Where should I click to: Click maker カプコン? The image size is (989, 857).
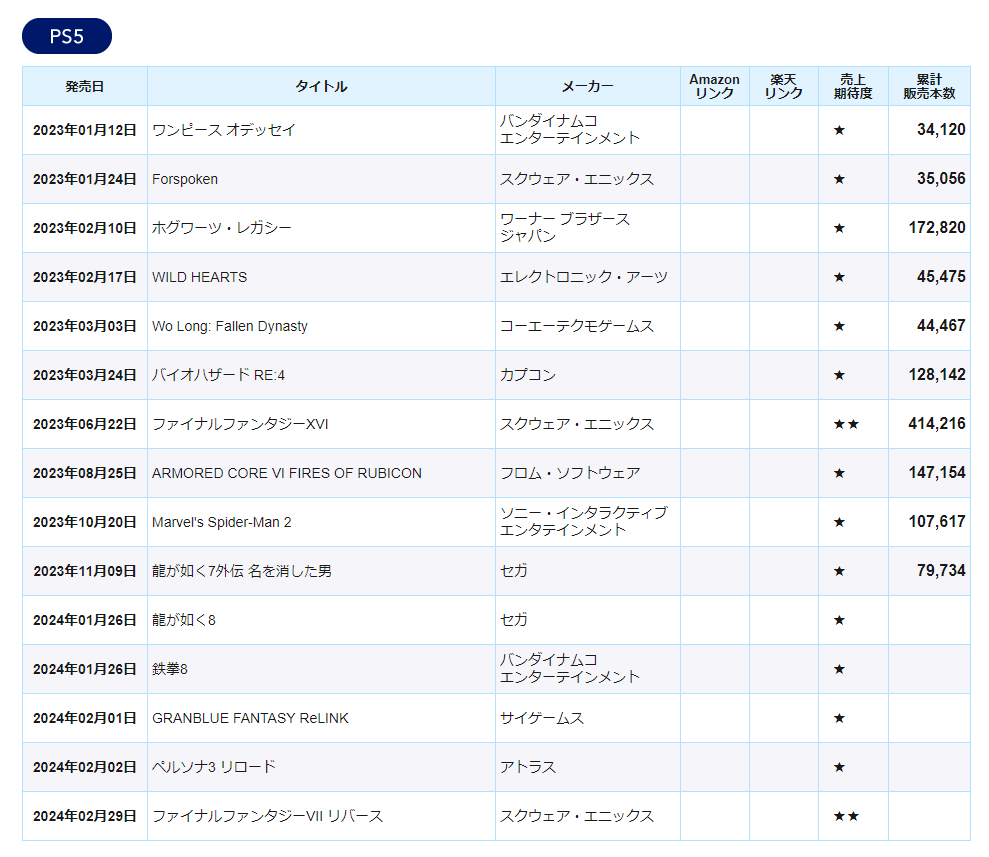[x=528, y=375]
